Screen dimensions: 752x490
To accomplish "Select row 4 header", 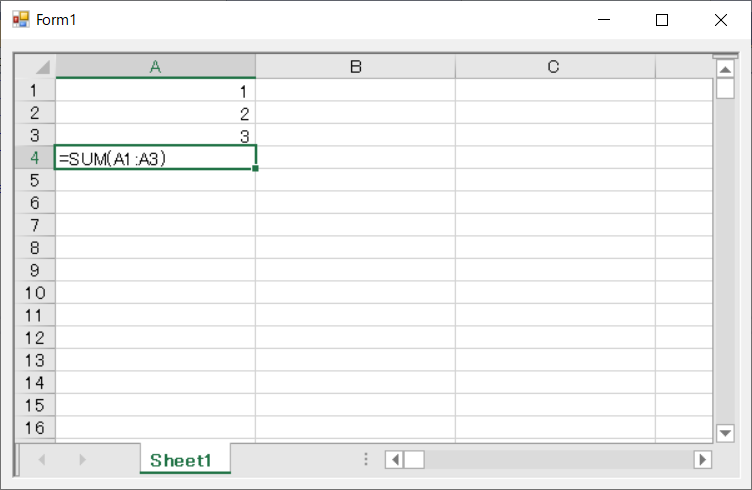I will tap(35, 158).
